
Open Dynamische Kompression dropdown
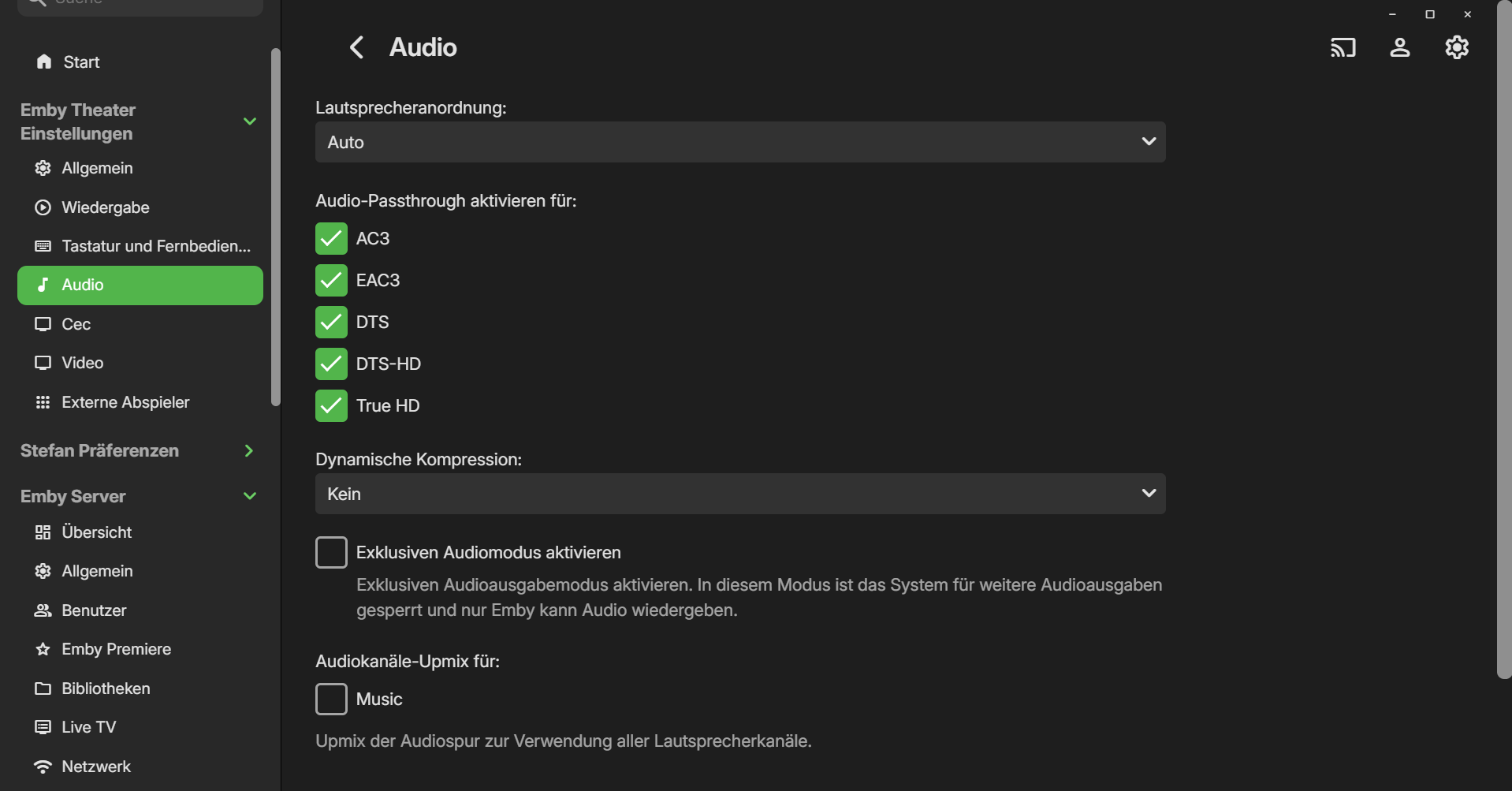pos(739,494)
